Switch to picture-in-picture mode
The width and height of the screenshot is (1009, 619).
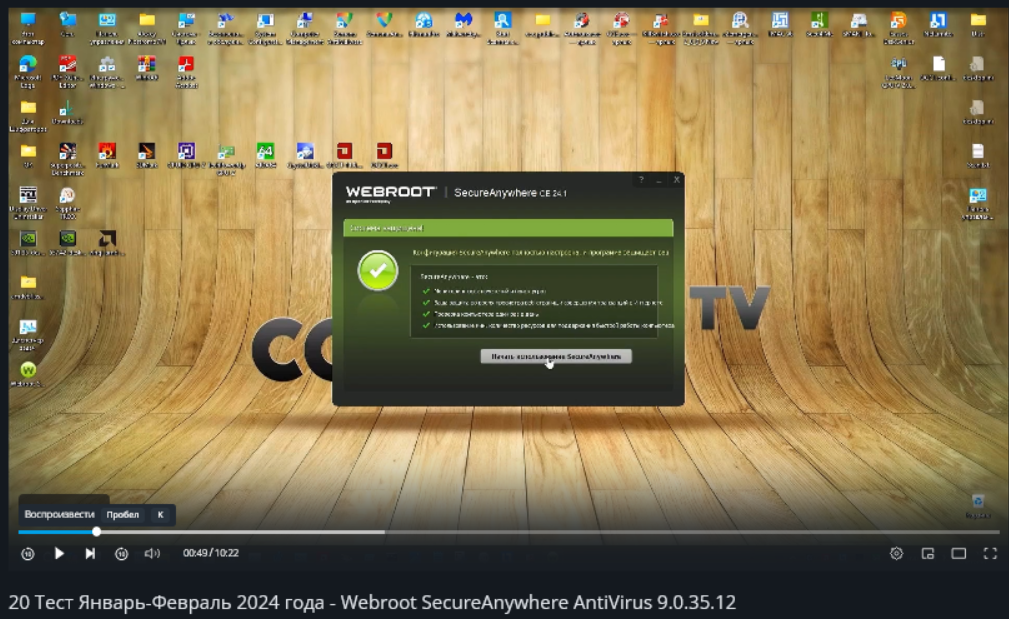[928, 553]
